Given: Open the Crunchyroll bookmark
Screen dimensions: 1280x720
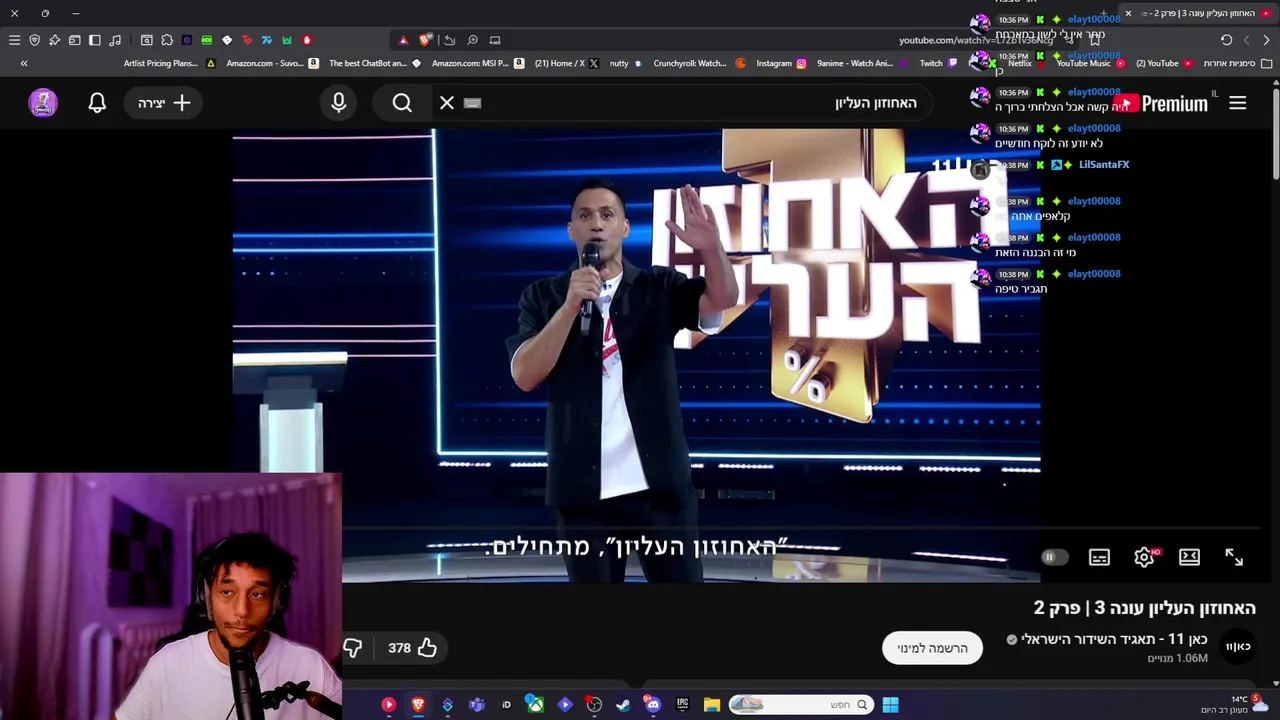Looking at the screenshot, I should [699, 63].
